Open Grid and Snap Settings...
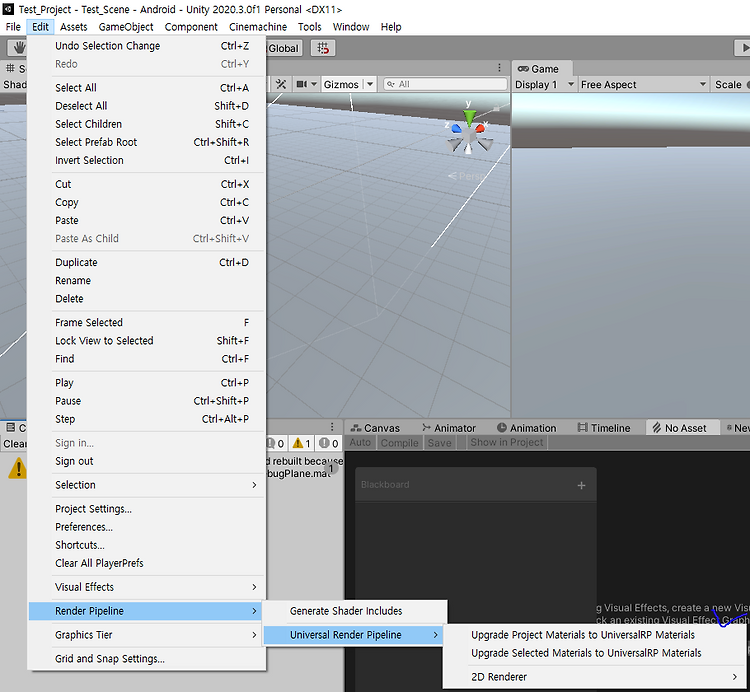 click(x=146, y=659)
